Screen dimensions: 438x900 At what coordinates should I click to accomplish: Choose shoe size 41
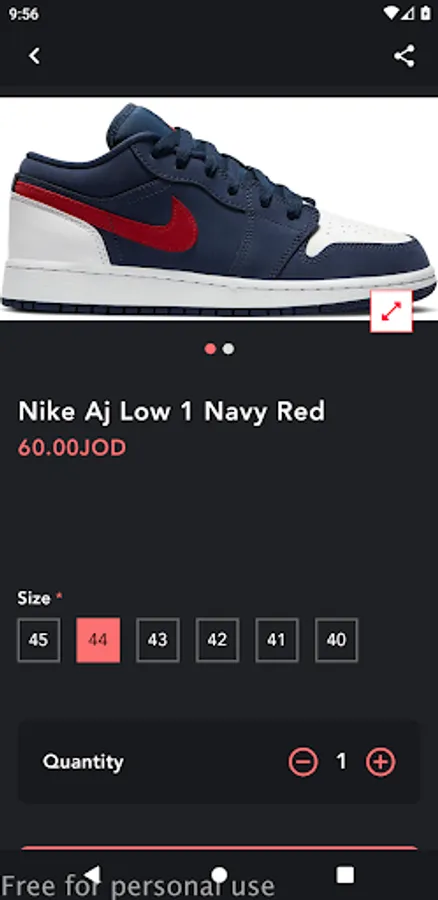coord(277,640)
